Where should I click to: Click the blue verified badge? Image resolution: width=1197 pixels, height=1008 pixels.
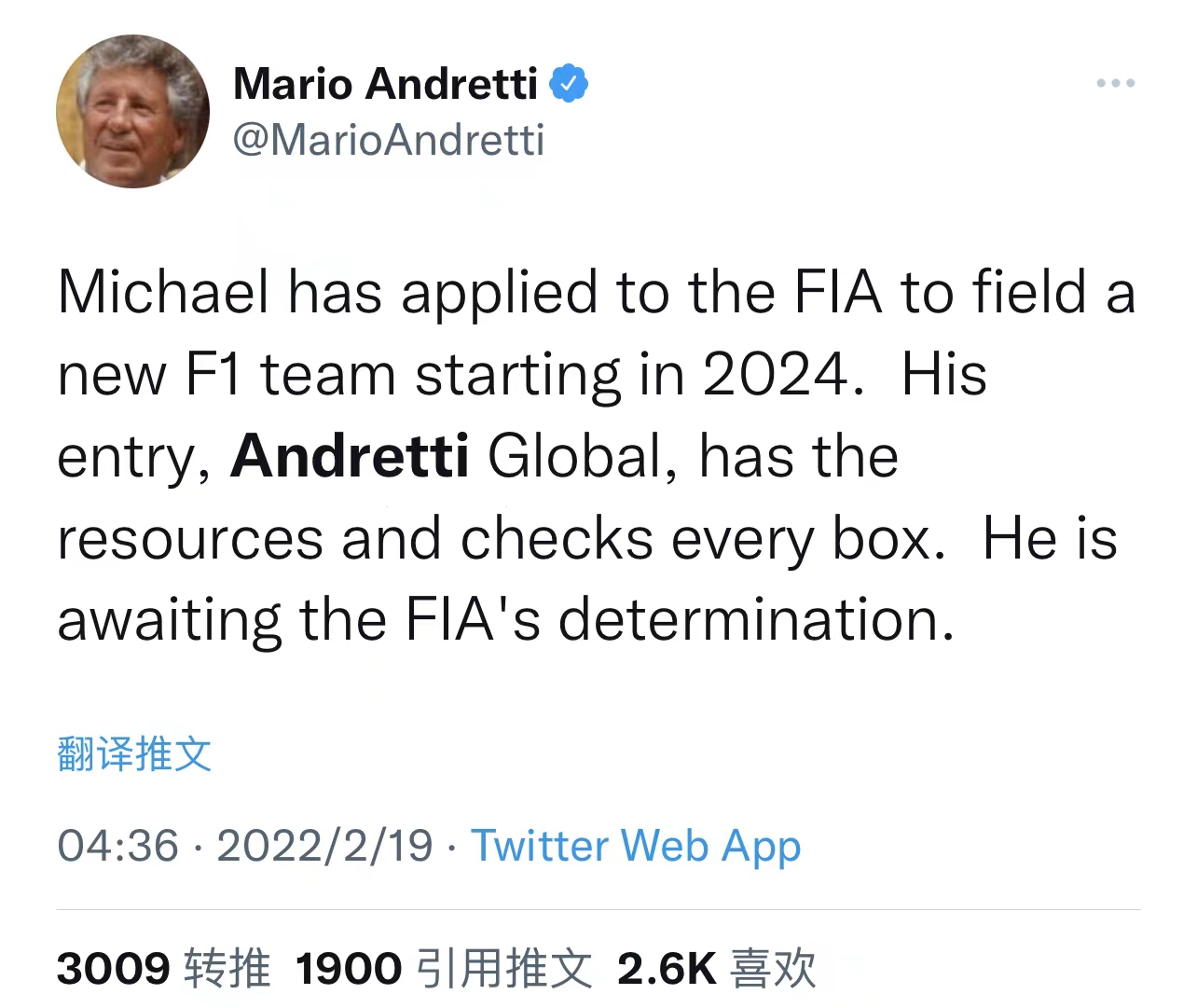(x=568, y=84)
